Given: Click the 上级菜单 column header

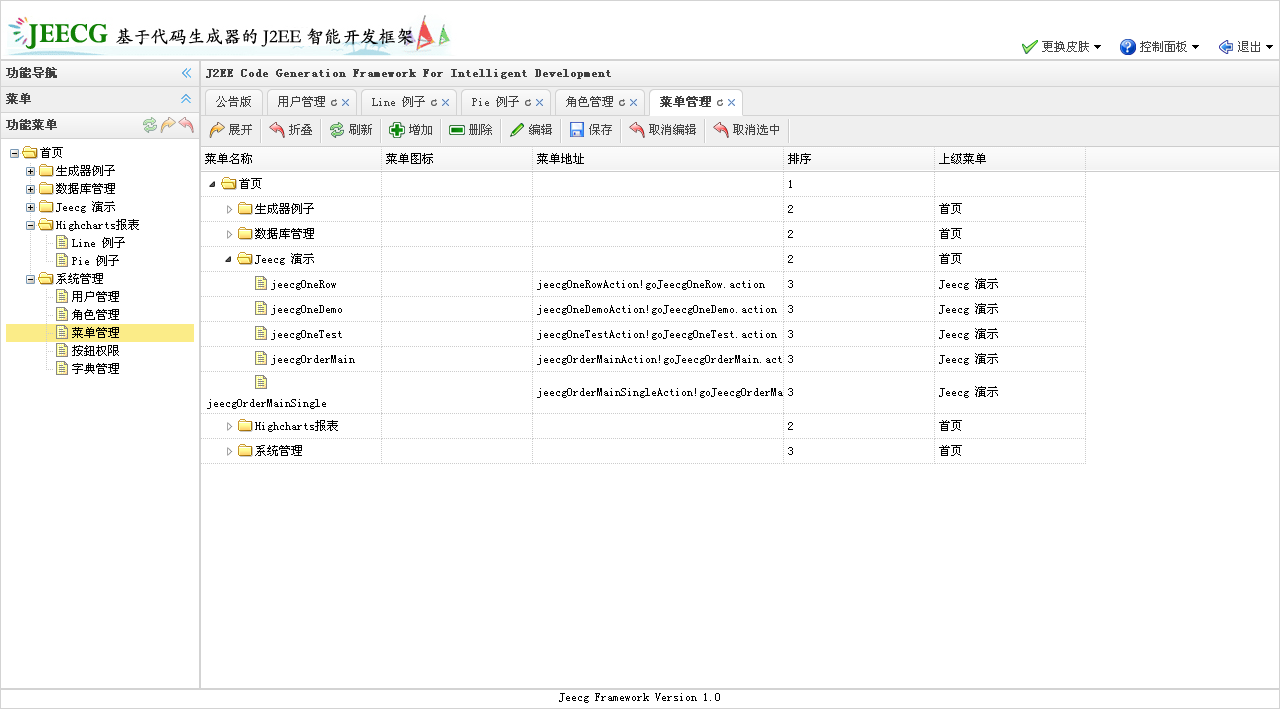Looking at the screenshot, I should pyautogui.click(x=1010, y=159).
